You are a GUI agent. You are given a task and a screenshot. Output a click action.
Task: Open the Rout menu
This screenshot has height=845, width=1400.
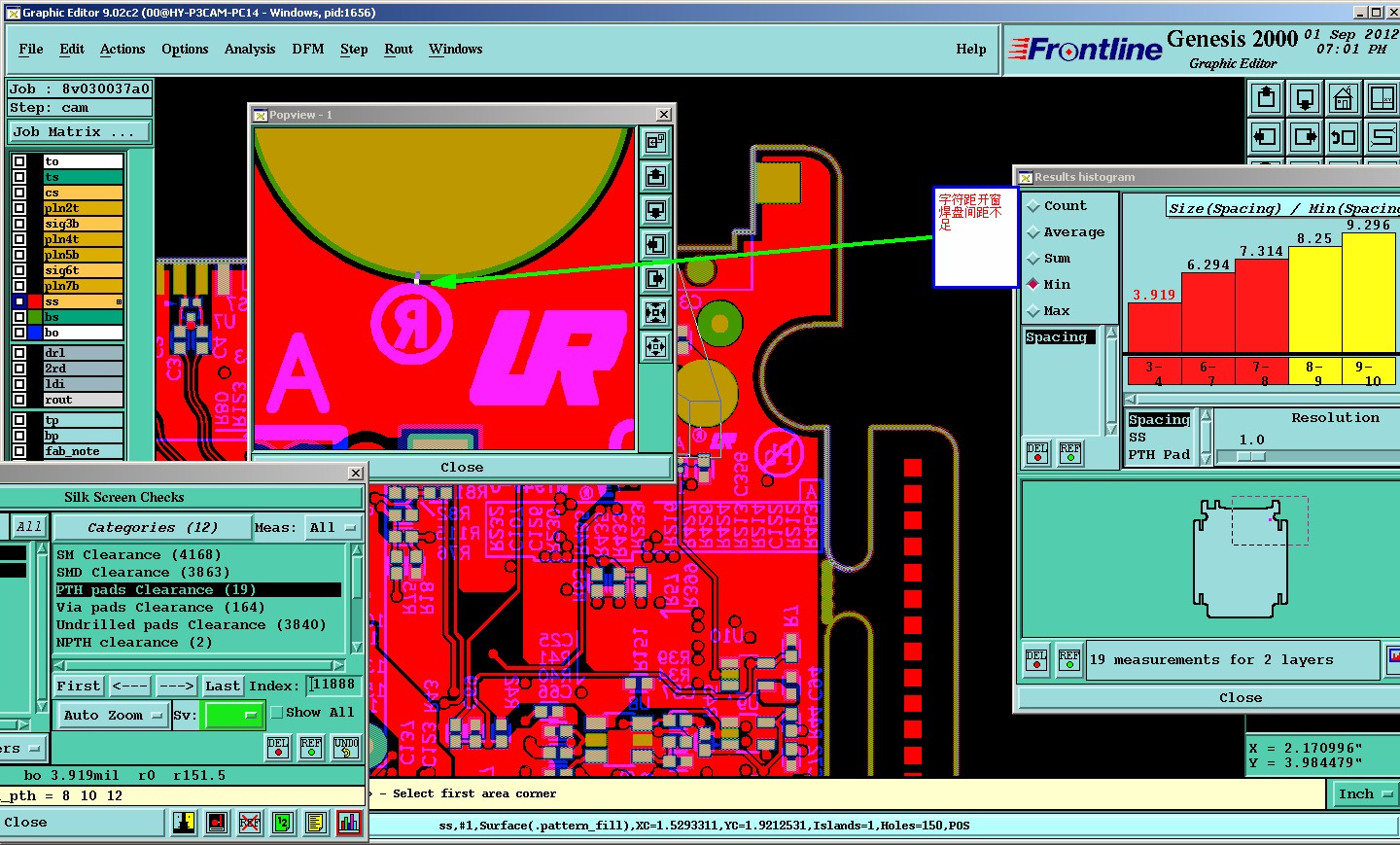[x=399, y=50]
